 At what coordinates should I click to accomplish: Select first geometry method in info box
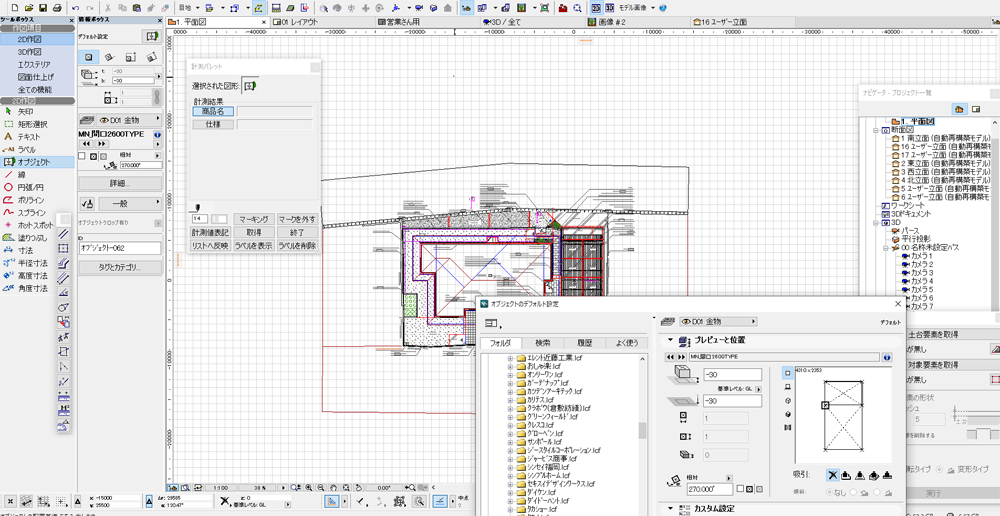tap(89, 57)
